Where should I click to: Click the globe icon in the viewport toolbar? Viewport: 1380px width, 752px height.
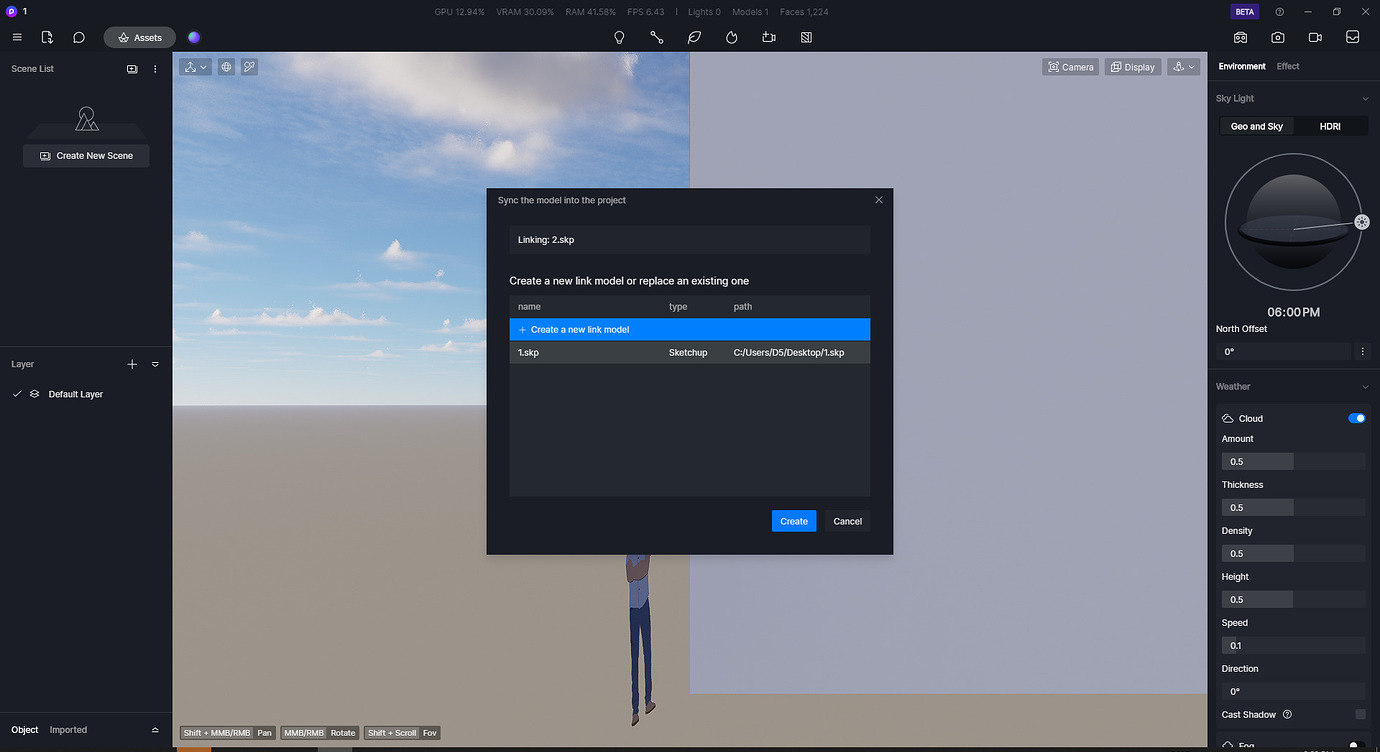click(x=225, y=66)
